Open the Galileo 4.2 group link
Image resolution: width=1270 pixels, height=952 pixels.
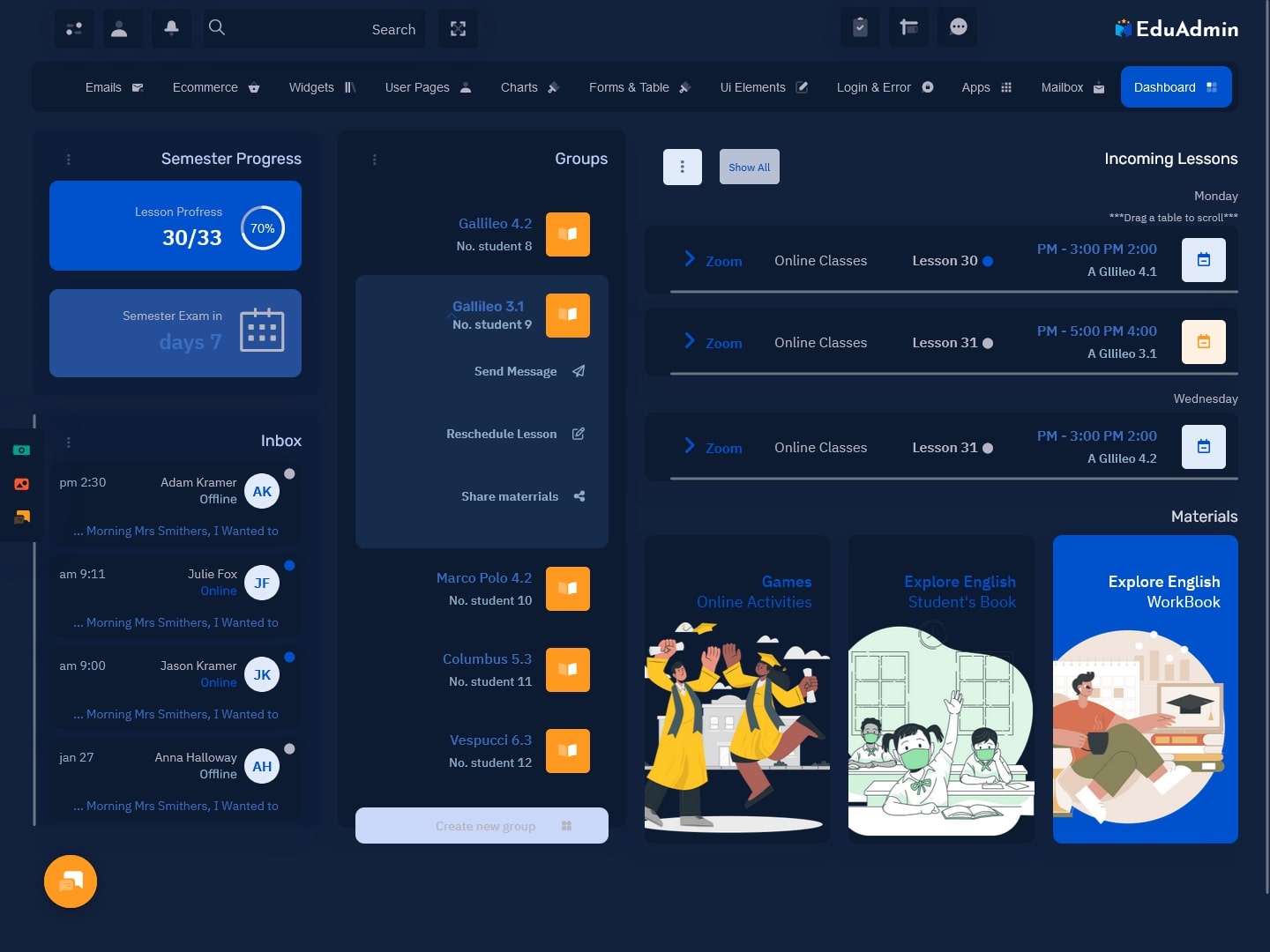click(496, 224)
